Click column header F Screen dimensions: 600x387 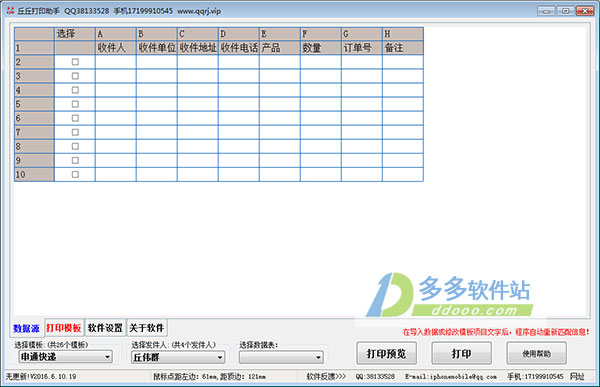321,34
